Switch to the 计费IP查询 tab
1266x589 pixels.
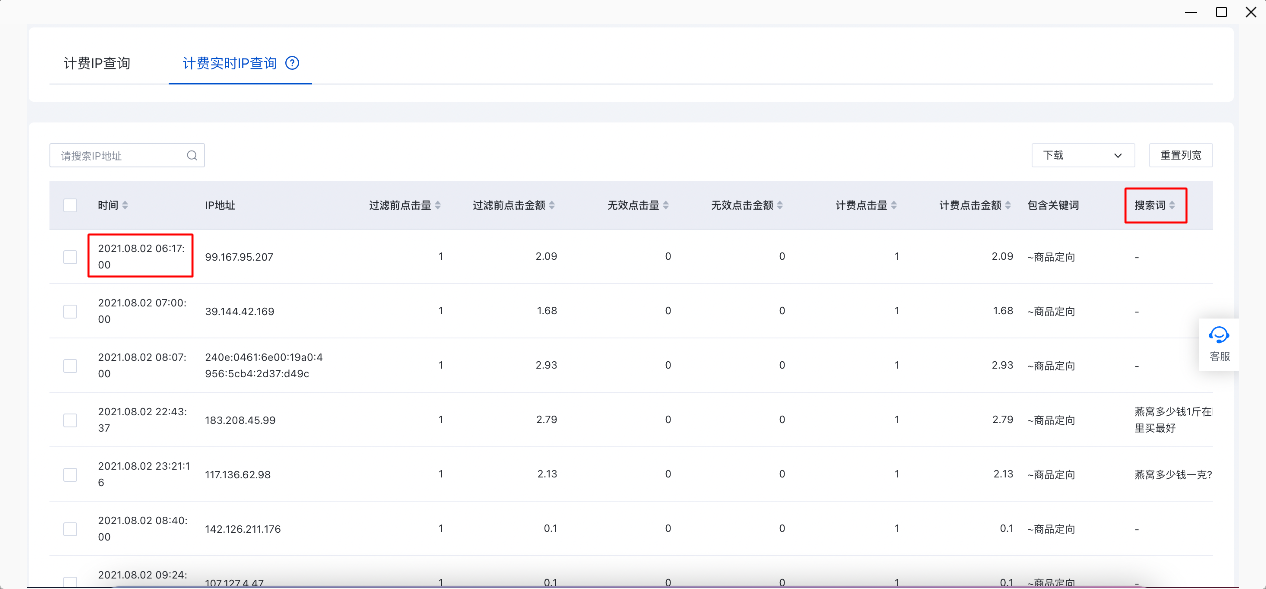[x=97, y=63]
